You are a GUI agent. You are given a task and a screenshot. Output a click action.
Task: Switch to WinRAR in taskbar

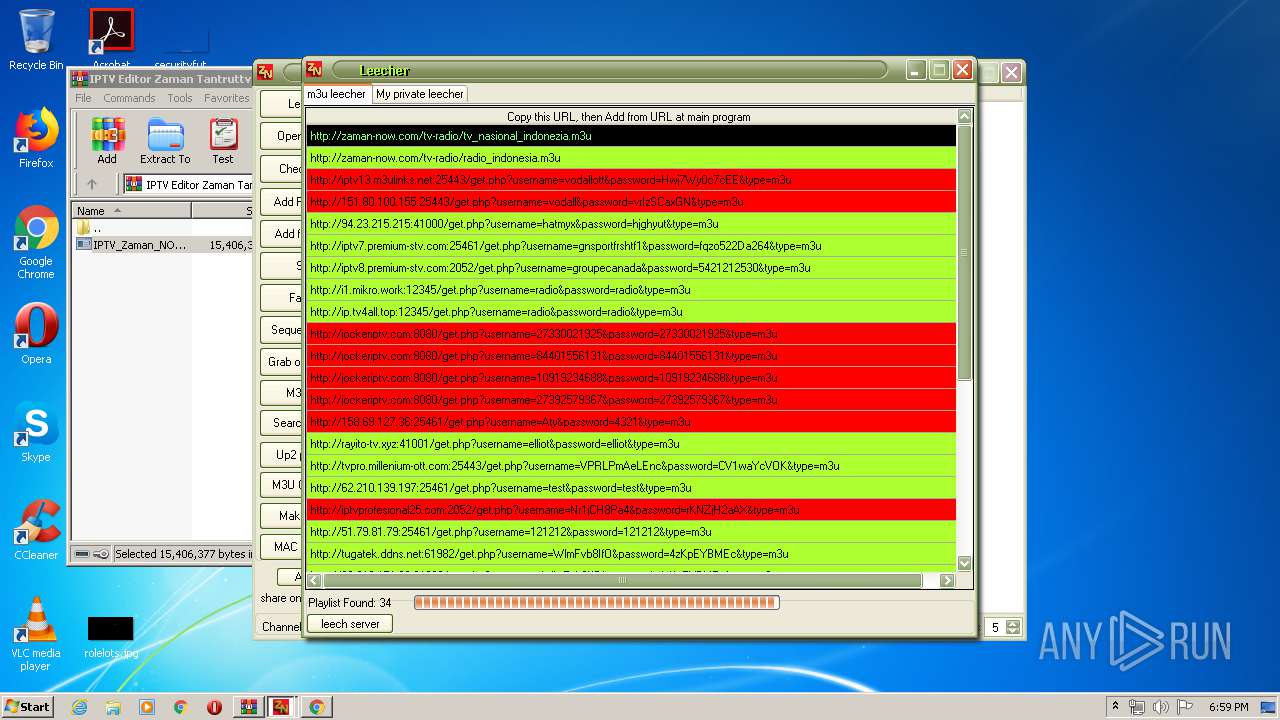click(x=248, y=707)
